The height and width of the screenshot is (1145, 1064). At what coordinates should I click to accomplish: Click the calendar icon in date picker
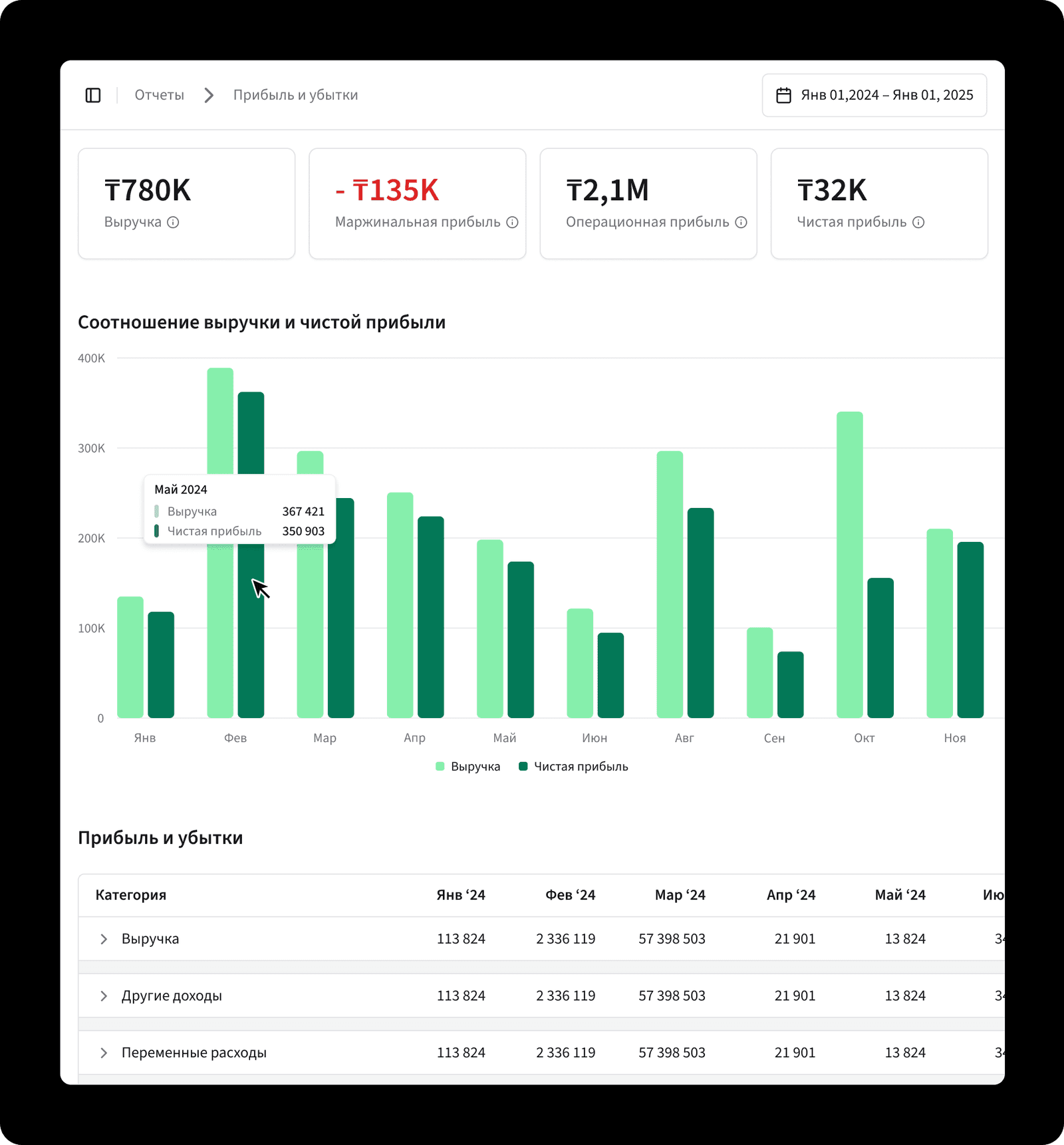[783, 95]
